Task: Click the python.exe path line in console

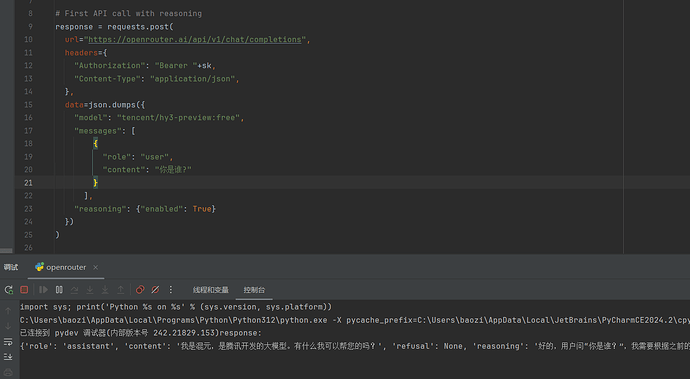Action: coord(355,320)
